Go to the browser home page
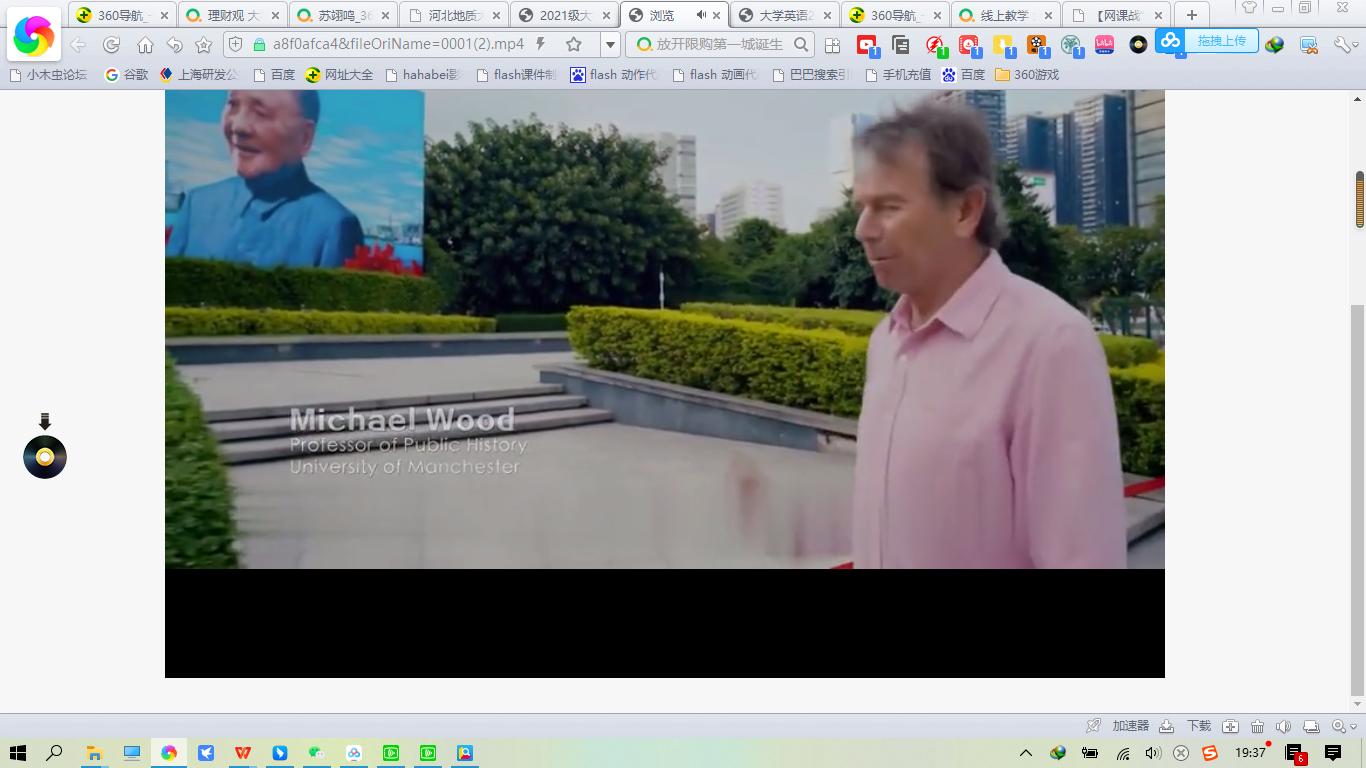 tap(145, 45)
